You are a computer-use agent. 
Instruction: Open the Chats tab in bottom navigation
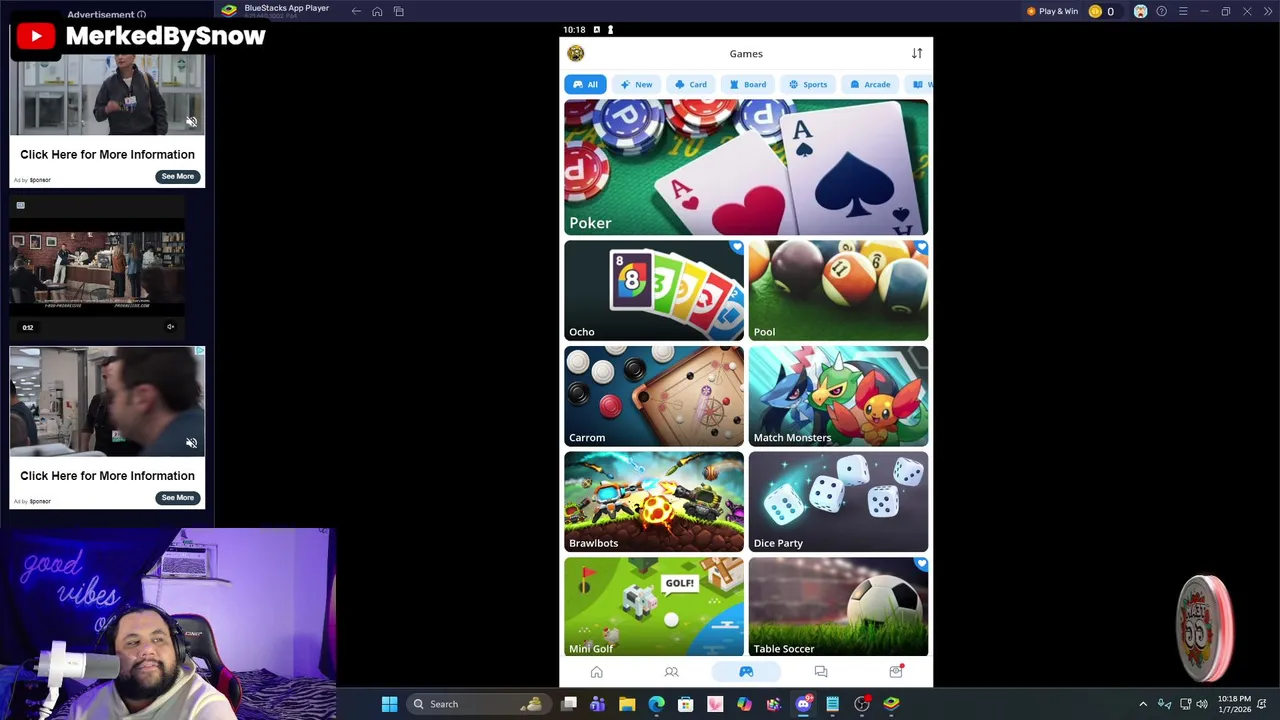point(821,672)
